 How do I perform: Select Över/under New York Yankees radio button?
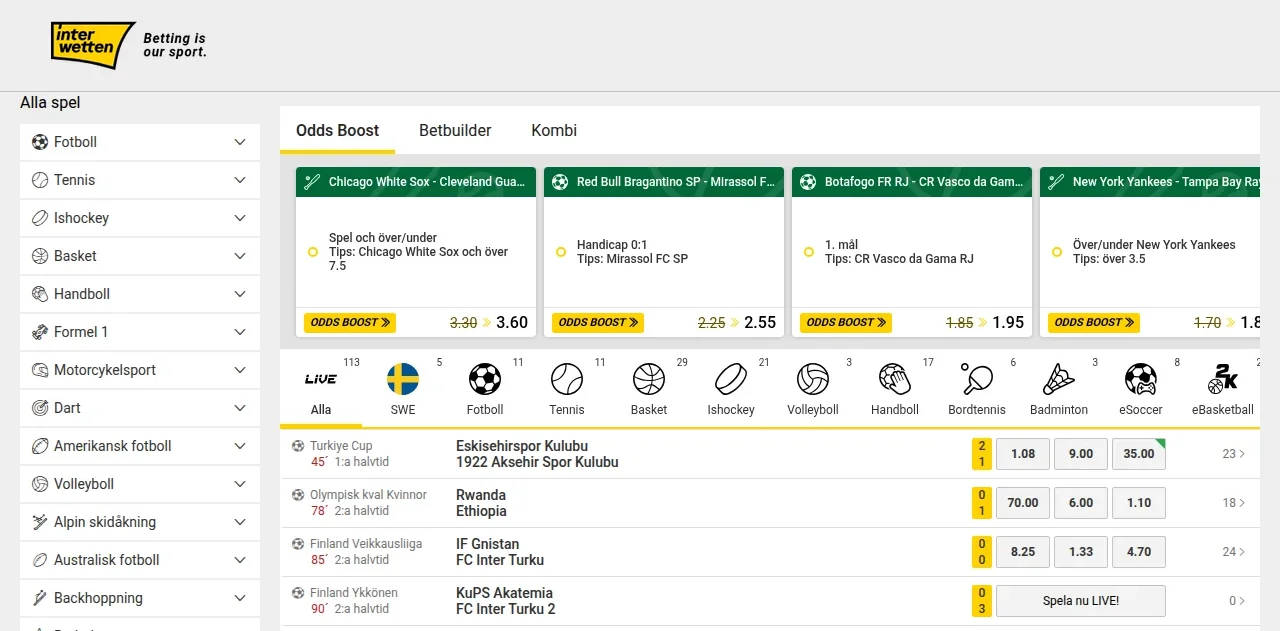pyautogui.click(x=1057, y=252)
